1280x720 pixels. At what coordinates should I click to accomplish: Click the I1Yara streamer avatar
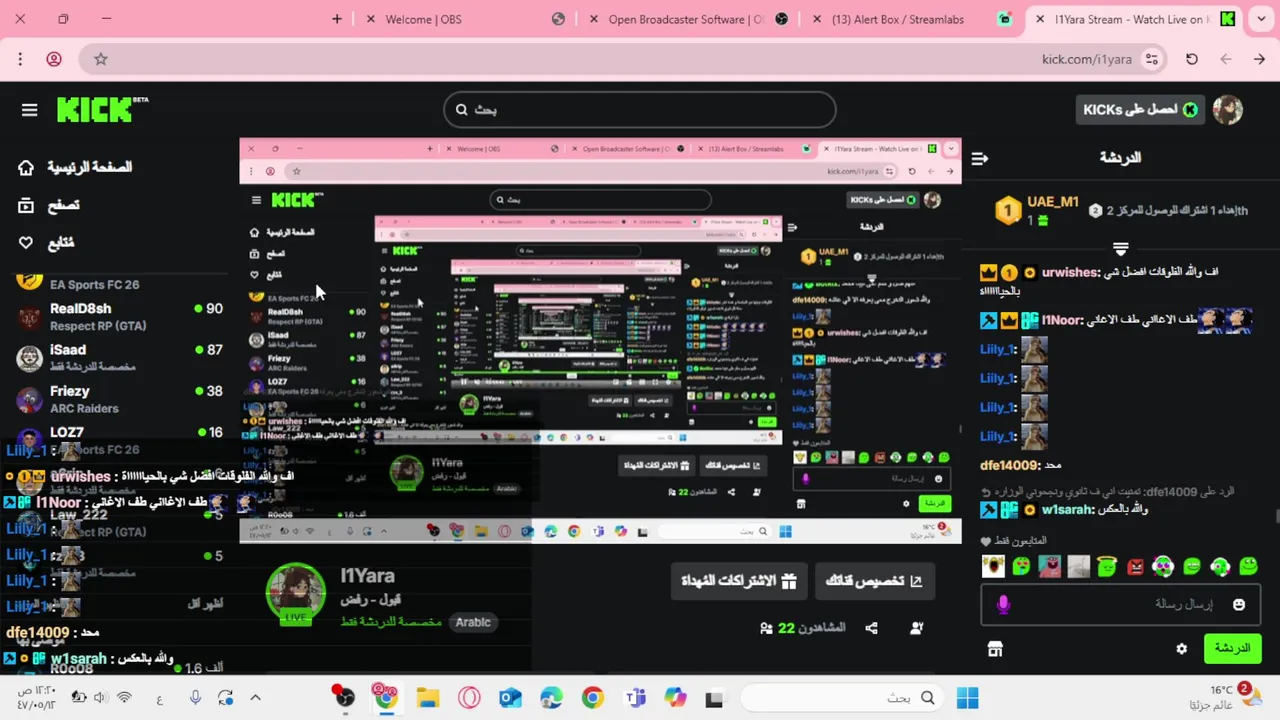pyautogui.click(x=295, y=593)
